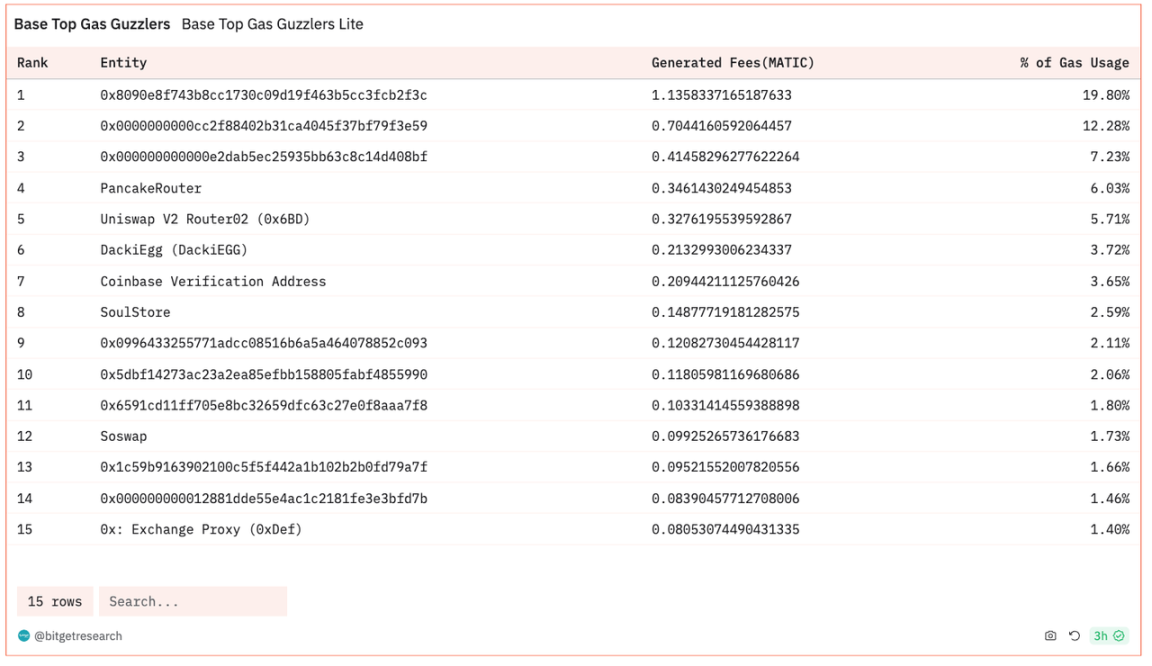Select the 12.28% gas usage cell
Viewport: 1152px width, 666px height.
pos(1106,126)
